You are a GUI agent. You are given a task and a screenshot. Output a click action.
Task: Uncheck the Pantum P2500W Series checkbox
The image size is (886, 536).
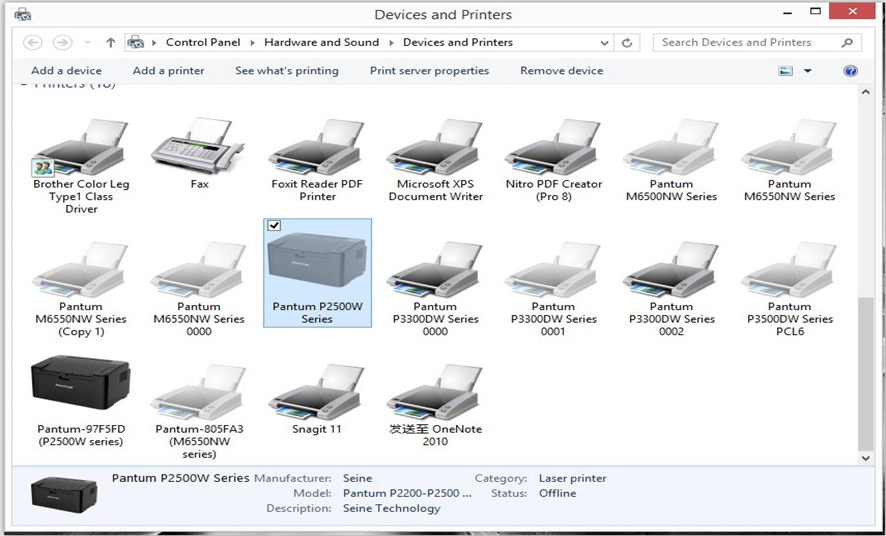pos(274,225)
